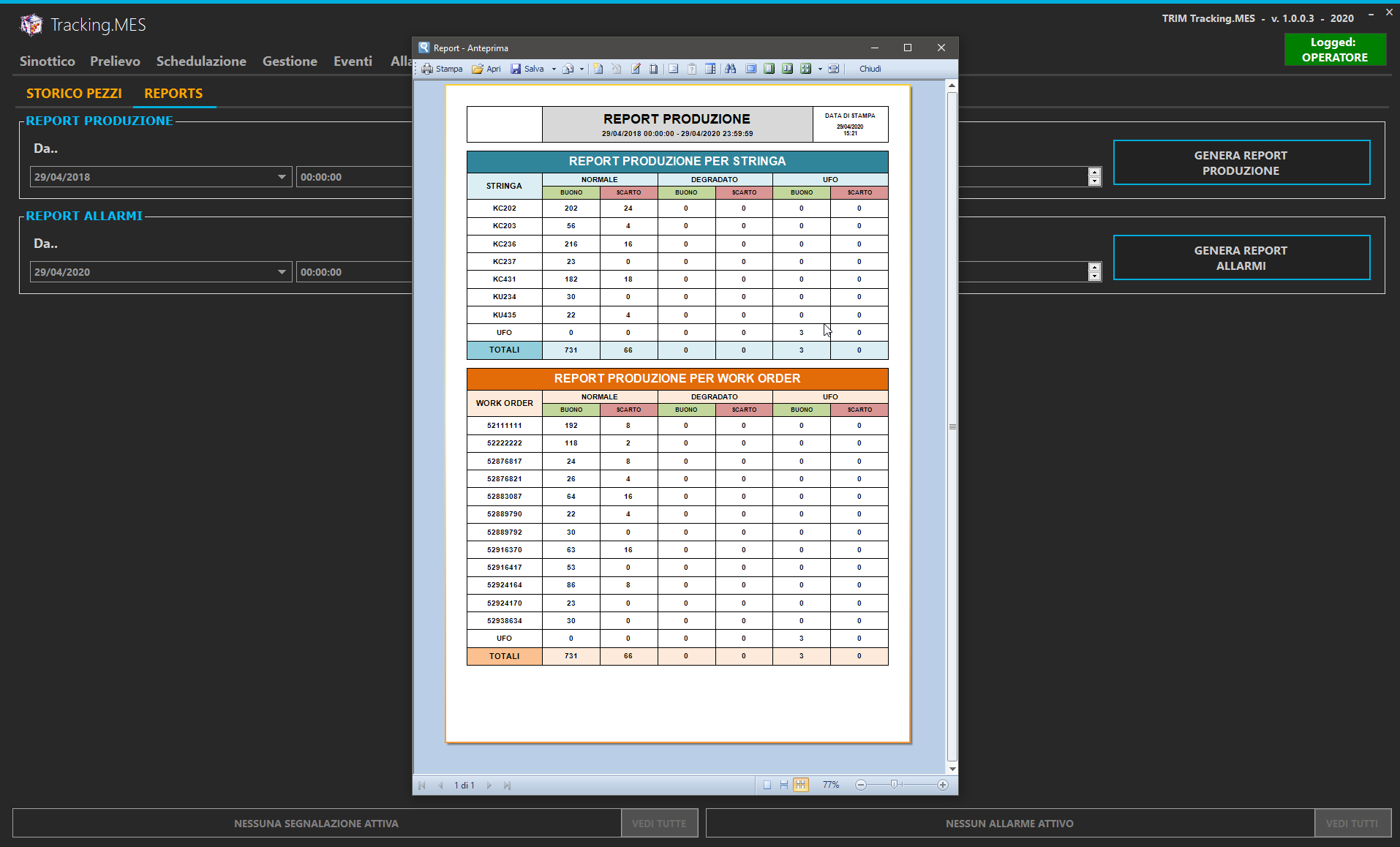
Task: Click the Report Allarmi time spinner arrows
Action: 1094,272
